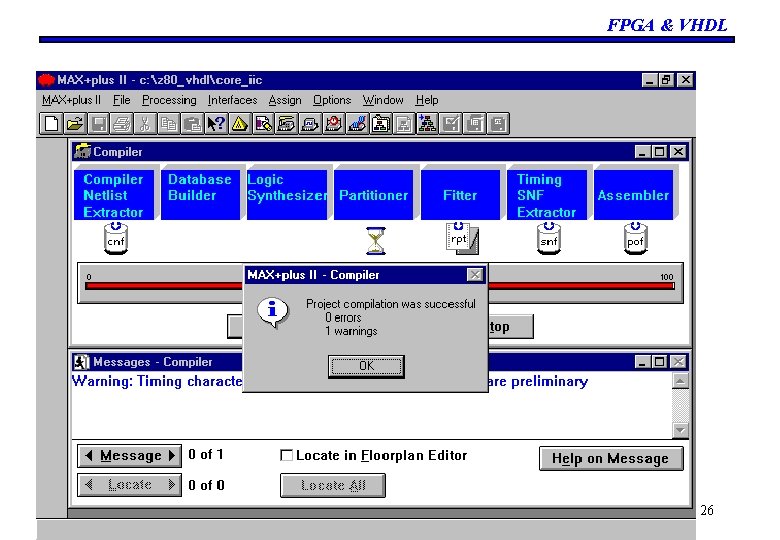Open the Floorplan Editor toolbar icon
Viewport: 780px width, 540px height.
click(x=263, y=124)
